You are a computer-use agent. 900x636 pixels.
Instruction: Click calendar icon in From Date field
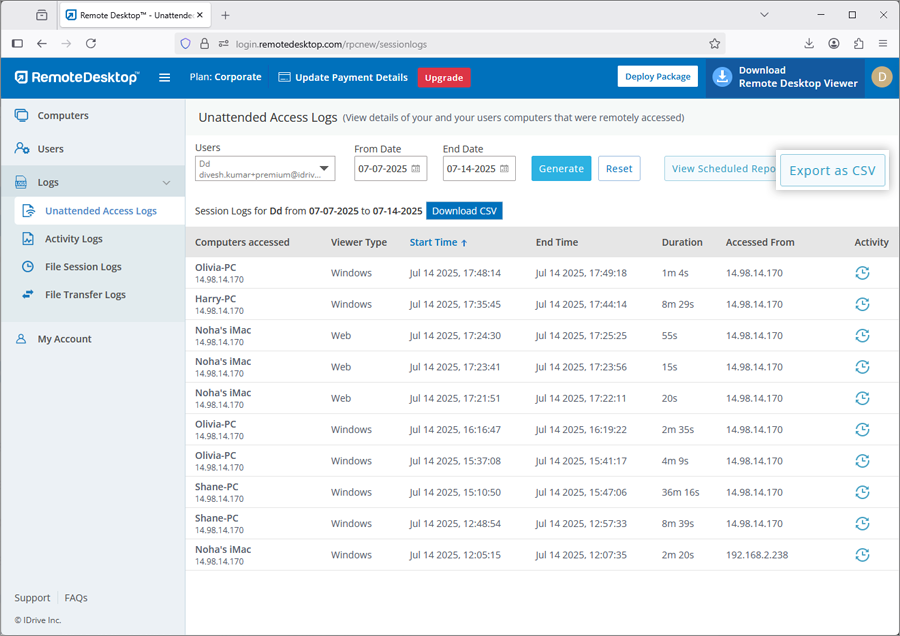pyautogui.click(x=417, y=169)
